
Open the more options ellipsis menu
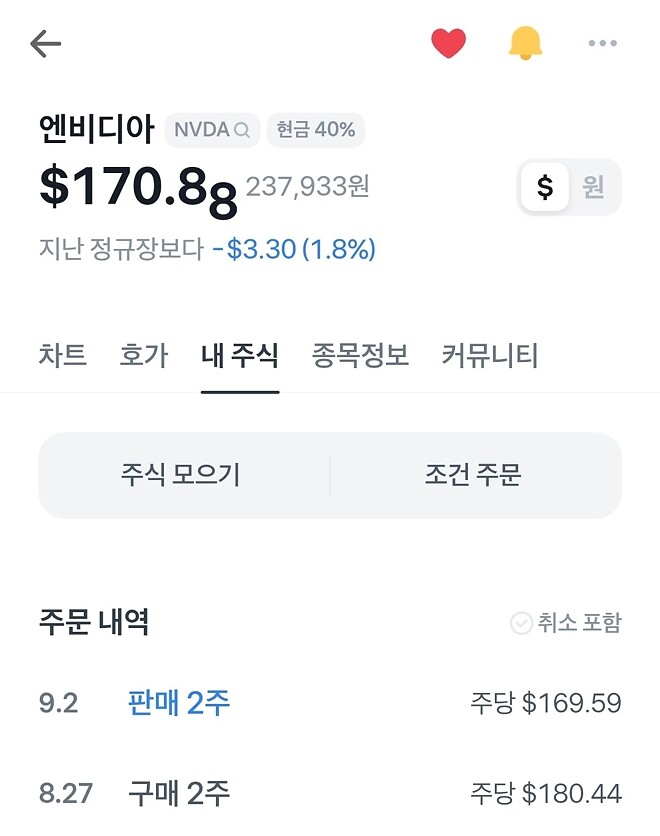pyautogui.click(x=602, y=42)
